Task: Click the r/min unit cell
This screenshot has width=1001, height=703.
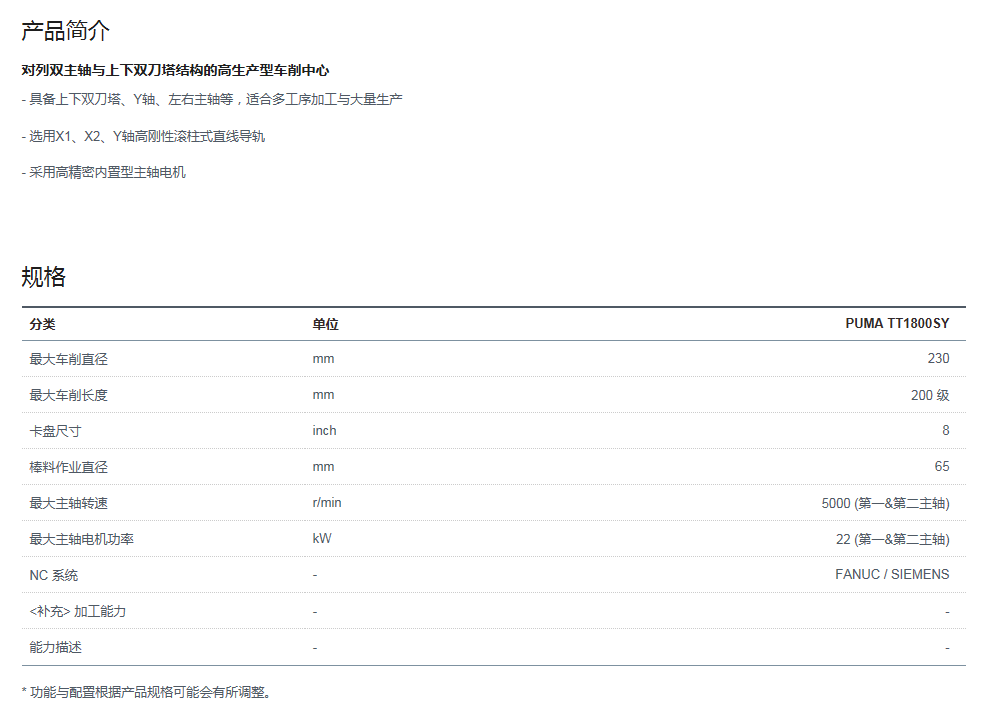Action: [327, 503]
